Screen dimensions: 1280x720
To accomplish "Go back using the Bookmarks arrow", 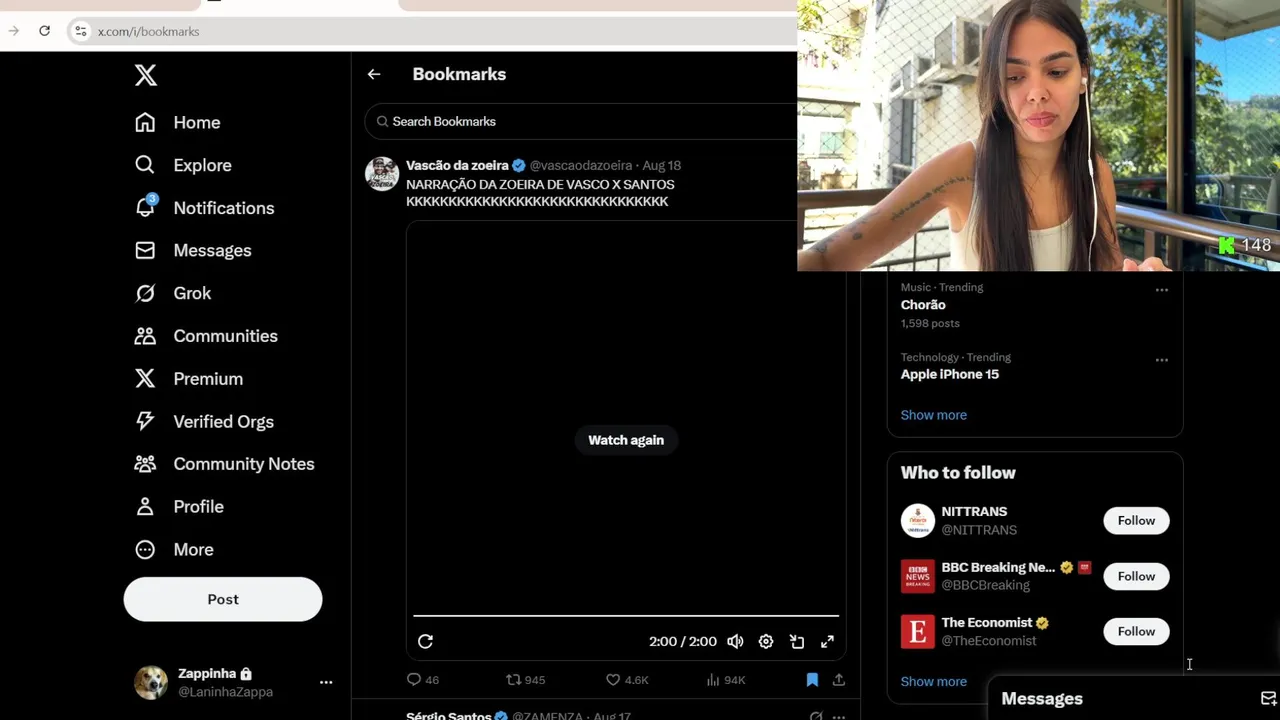I will tap(374, 74).
